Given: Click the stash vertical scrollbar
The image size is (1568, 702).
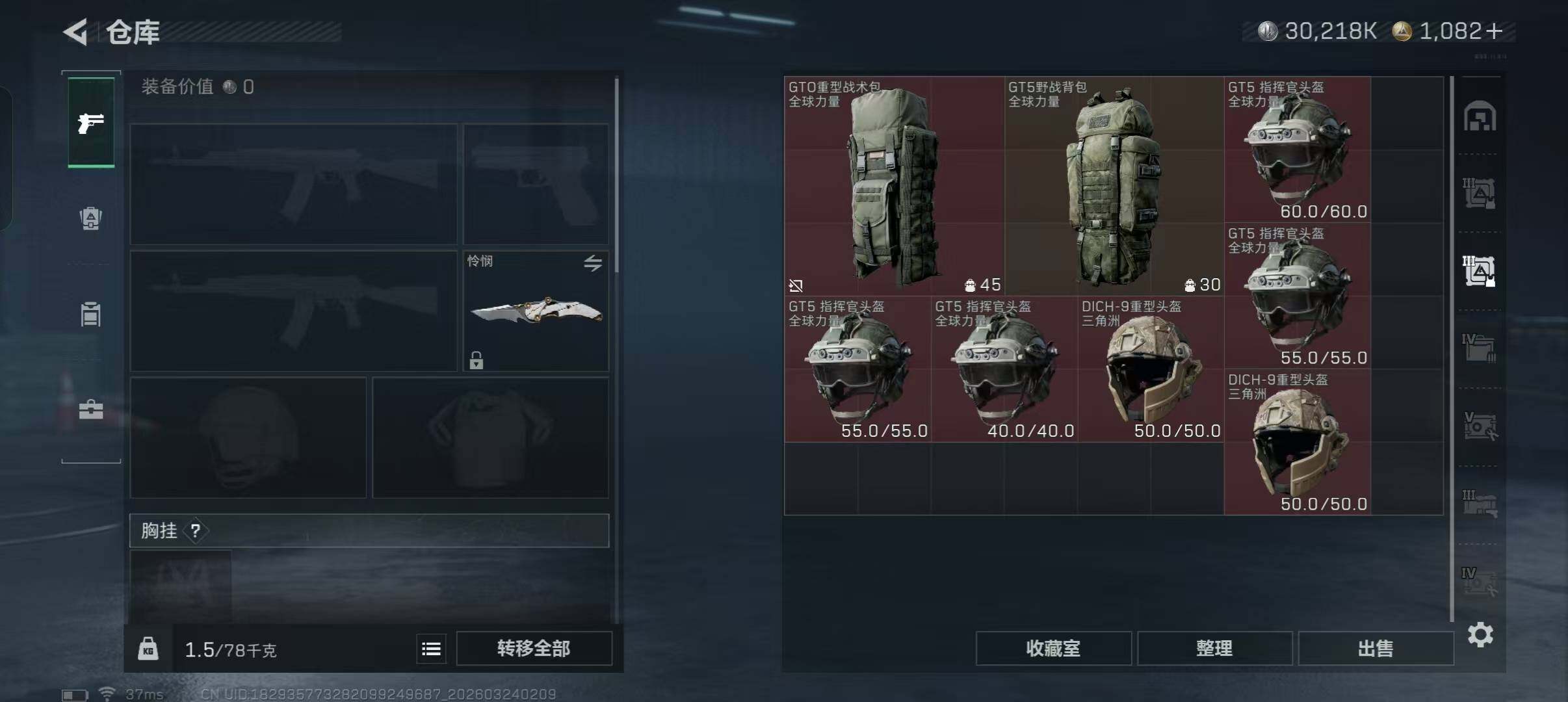Looking at the screenshot, I should [x=1452, y=348].
